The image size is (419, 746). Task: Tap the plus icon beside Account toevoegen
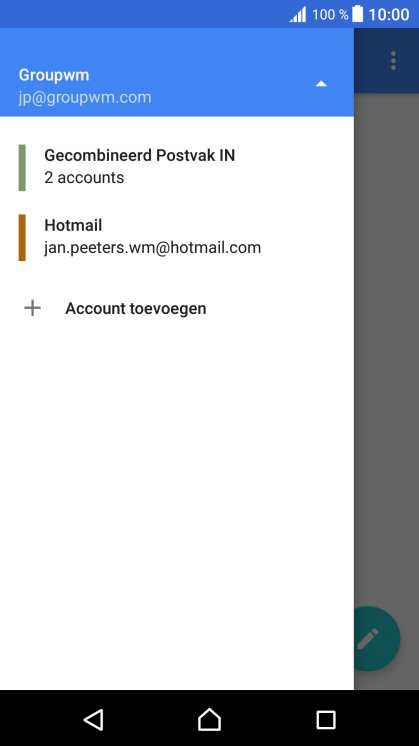pos(32,308)
